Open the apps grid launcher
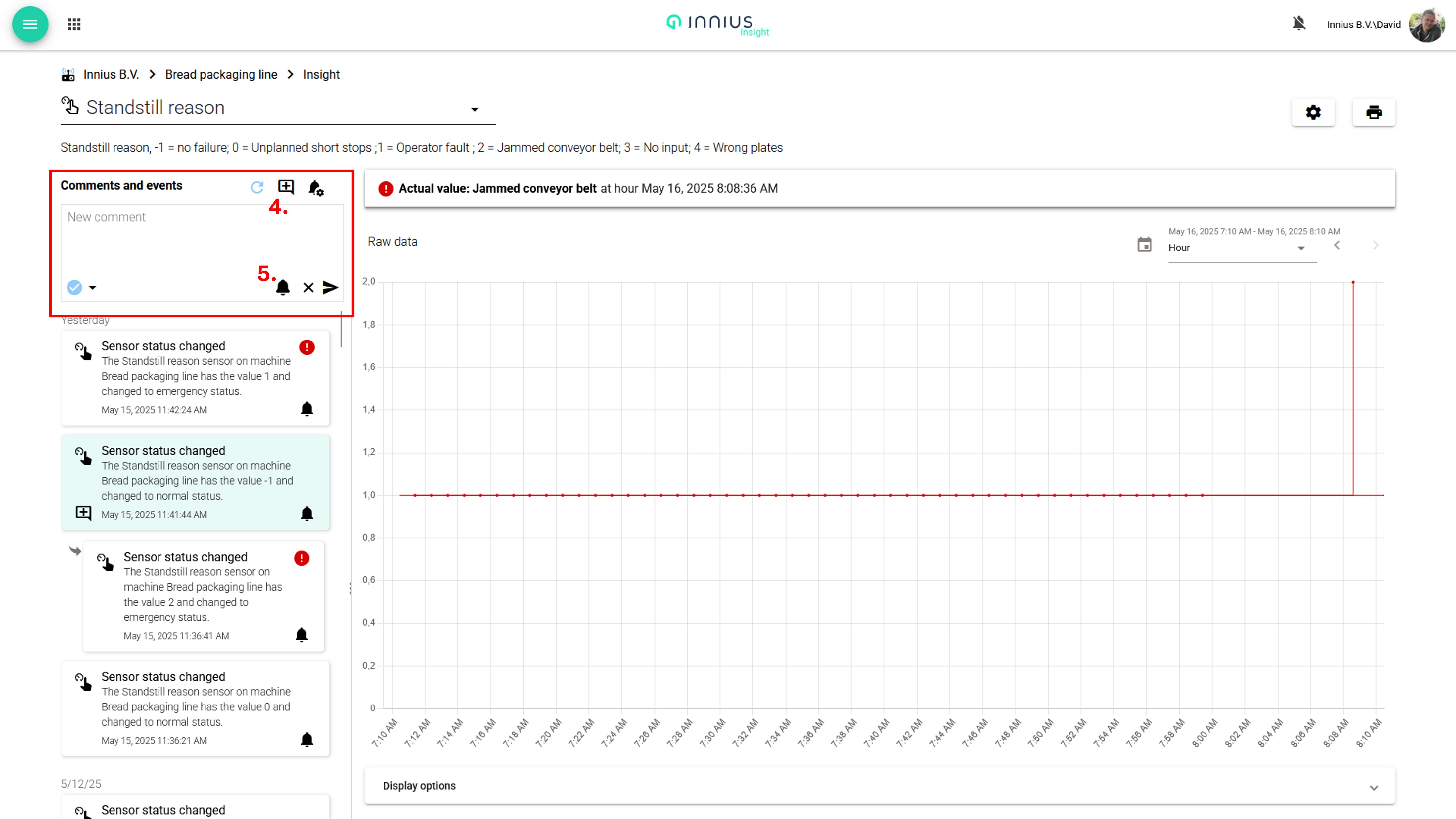 74,24
